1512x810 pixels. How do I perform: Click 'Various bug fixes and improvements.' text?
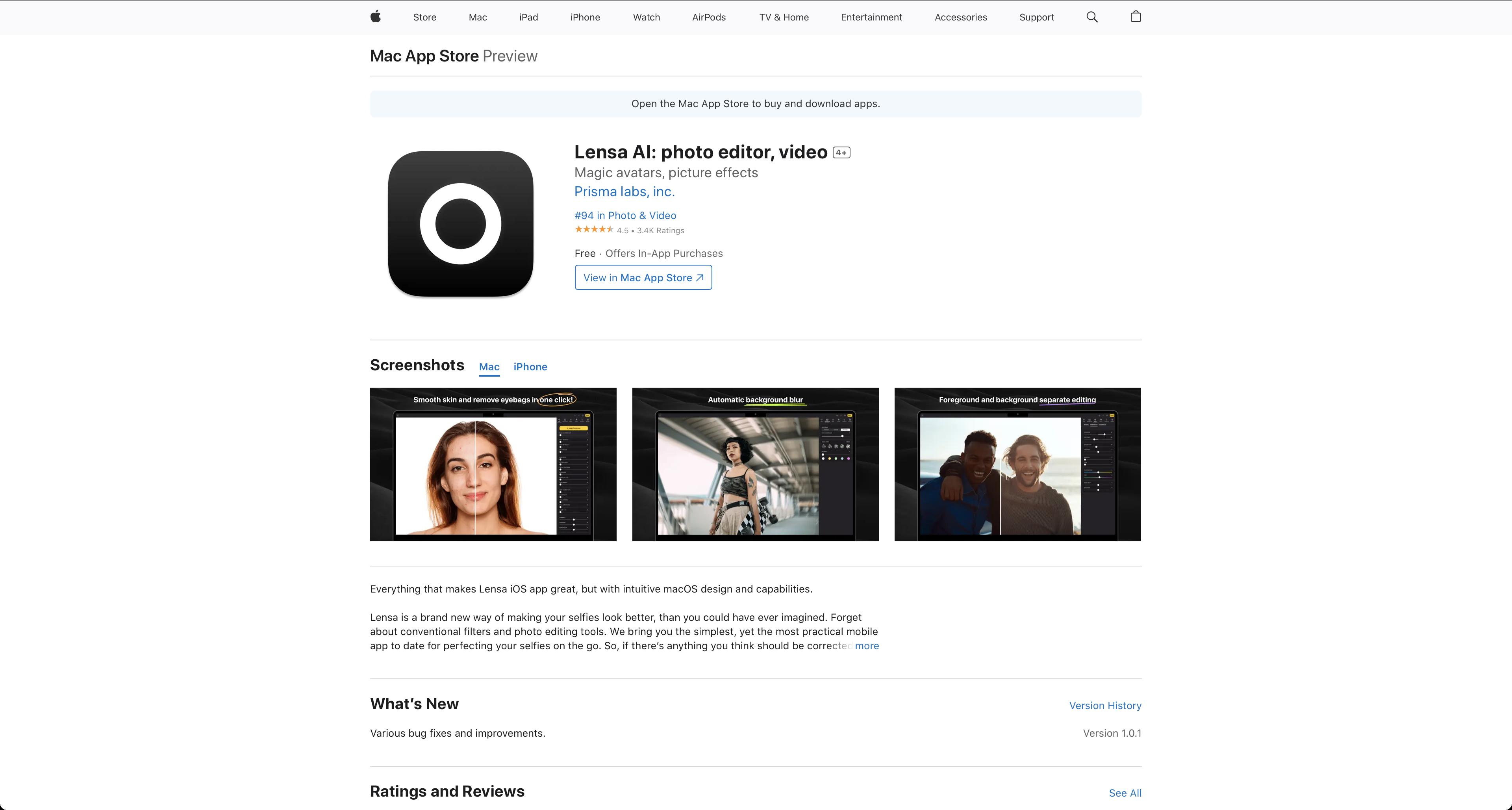(x=457, y=734)
